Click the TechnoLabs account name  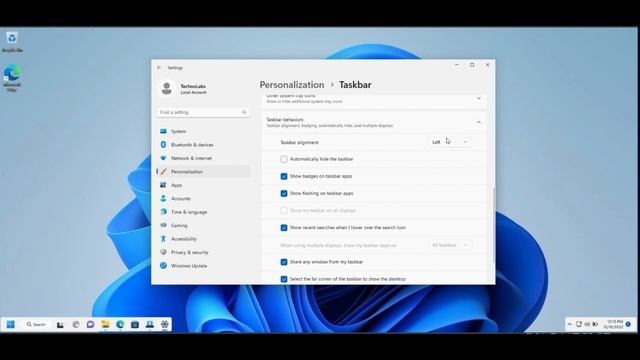point(193,86)
